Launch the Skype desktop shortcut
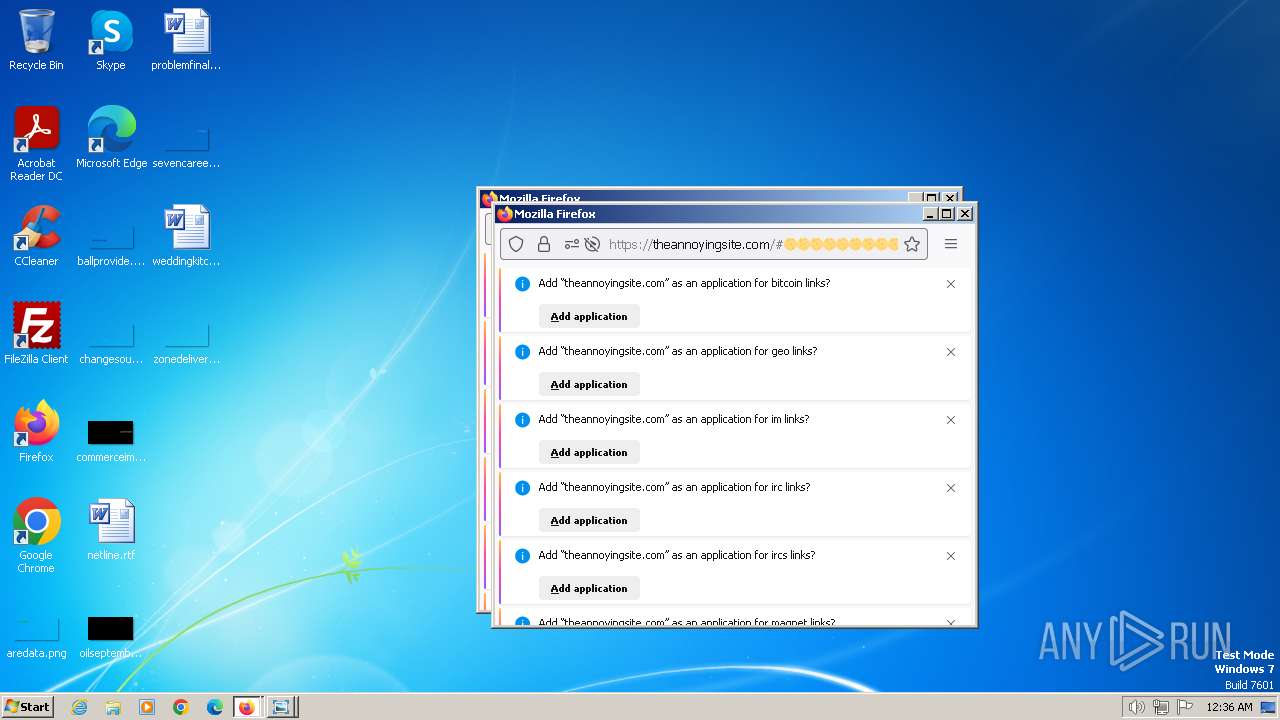 (110, 40)
